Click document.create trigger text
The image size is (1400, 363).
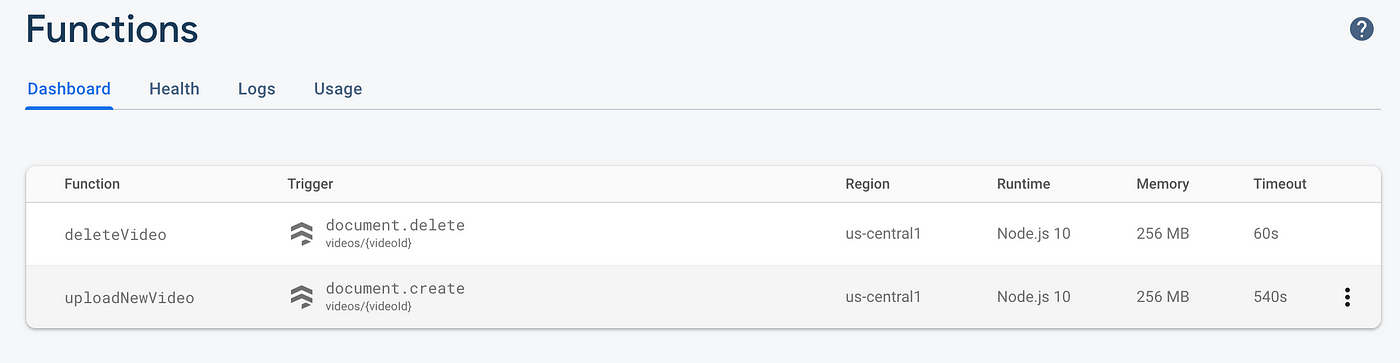[395, 288]
